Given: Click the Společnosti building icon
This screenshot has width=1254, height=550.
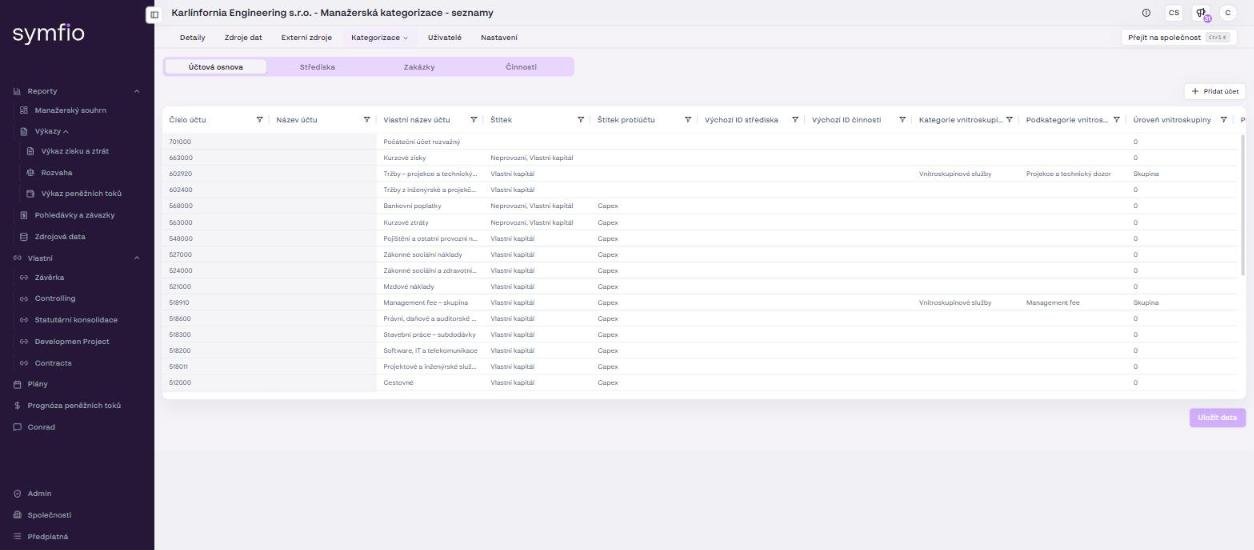Looking at the screenshot, I should (17, 515).
